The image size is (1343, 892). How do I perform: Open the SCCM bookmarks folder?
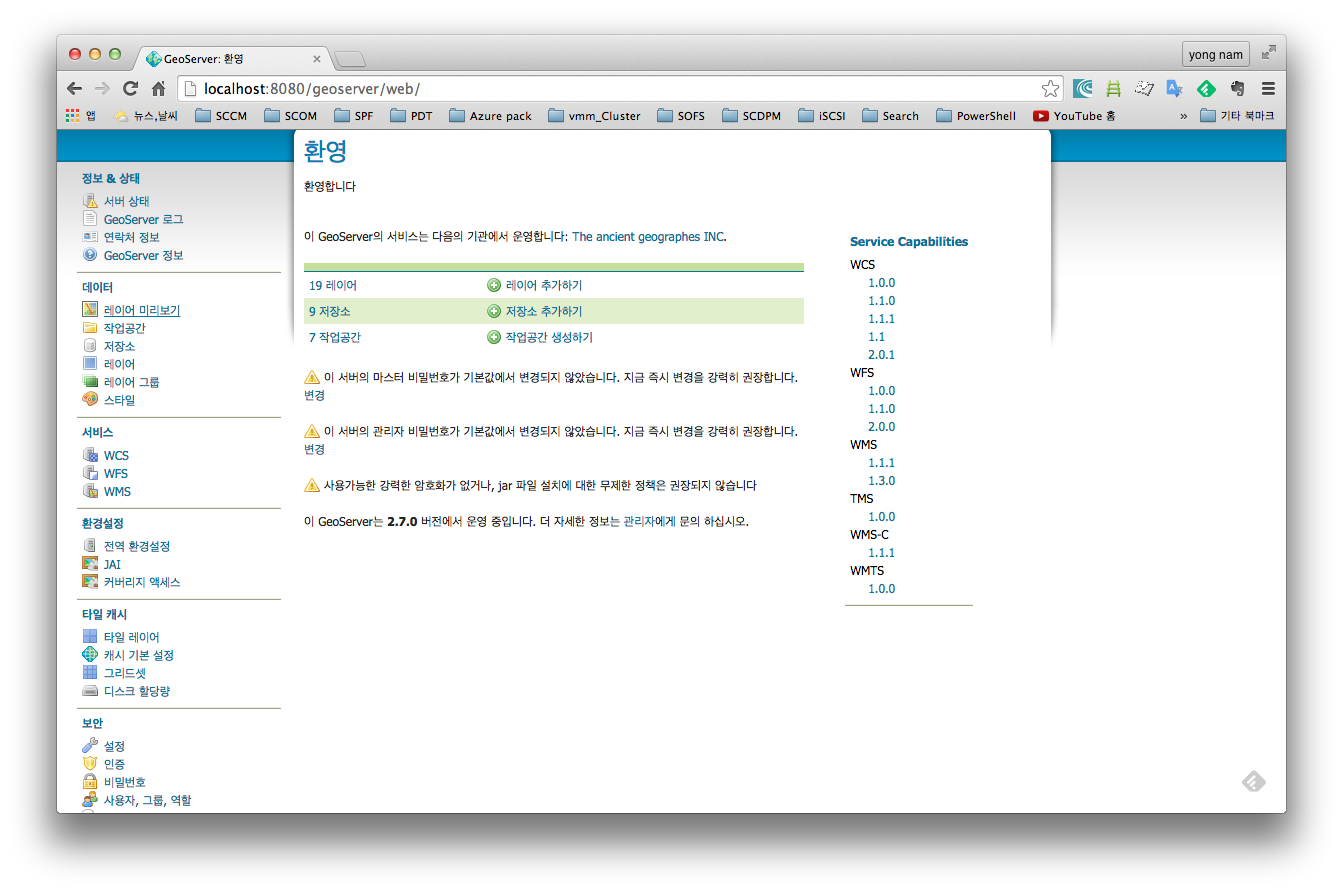pos(221,116)
